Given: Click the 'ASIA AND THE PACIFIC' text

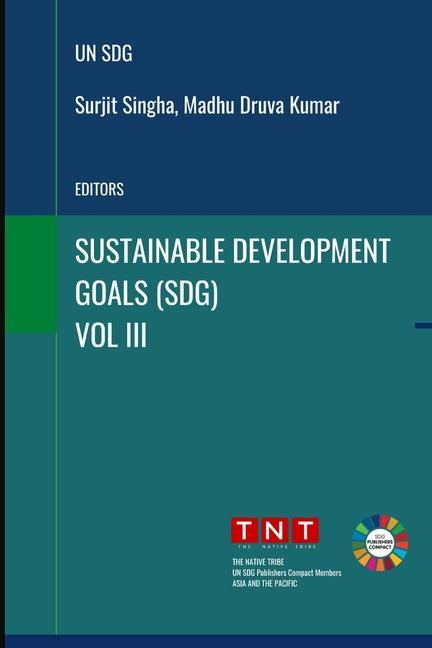Looking at the screenshot, I should pos(265,584).
